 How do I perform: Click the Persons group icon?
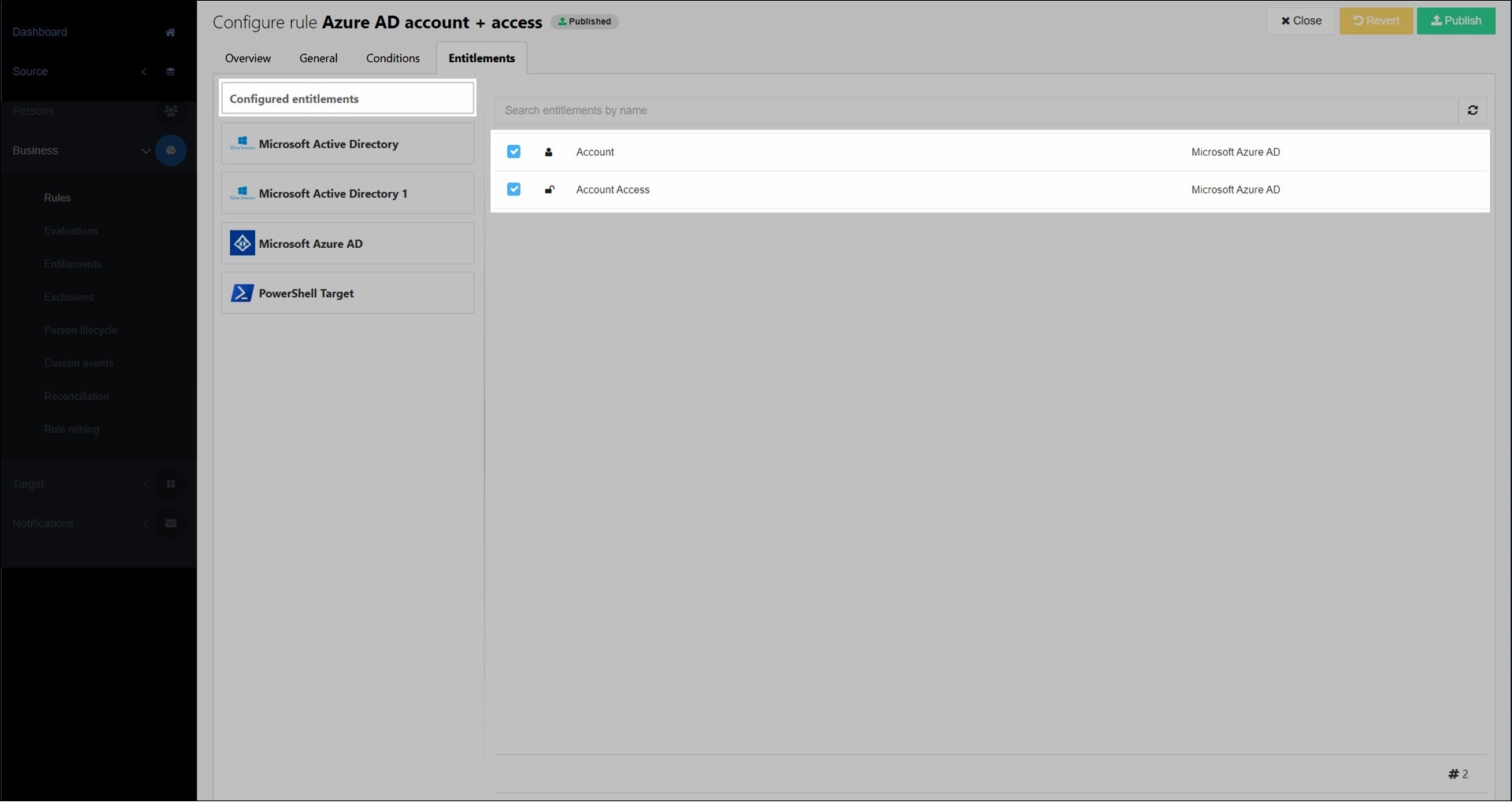(170, 111)
